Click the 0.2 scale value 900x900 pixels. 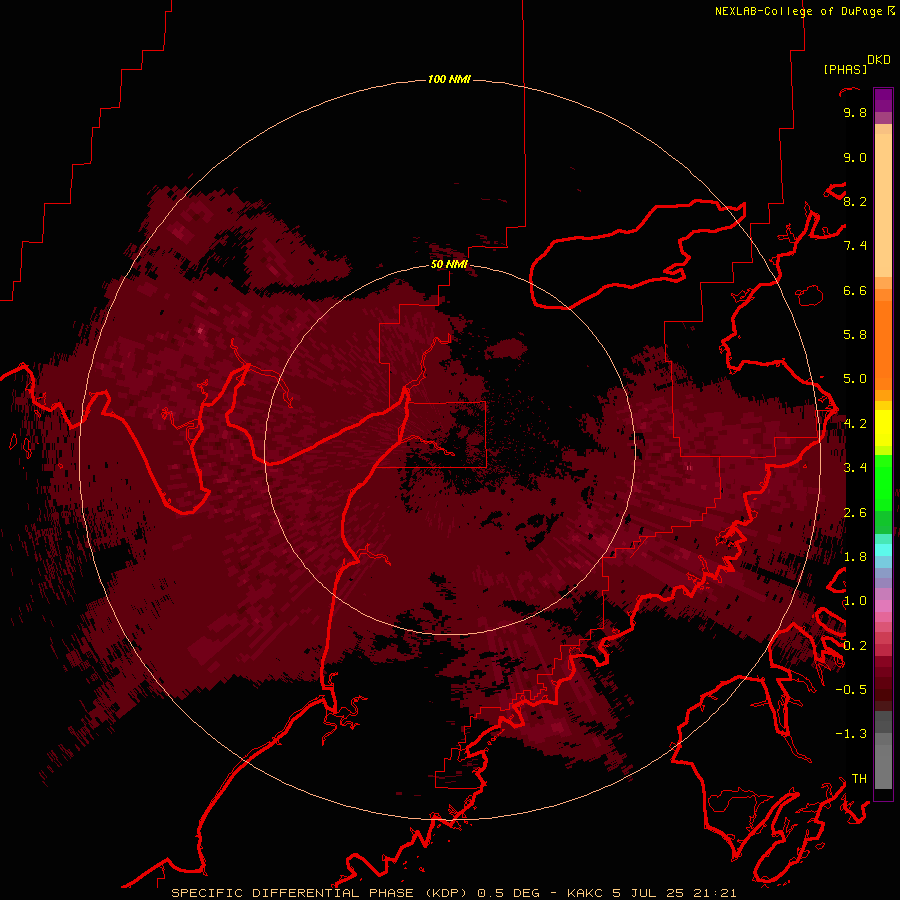pyautogui.click(x=855, y=646)
